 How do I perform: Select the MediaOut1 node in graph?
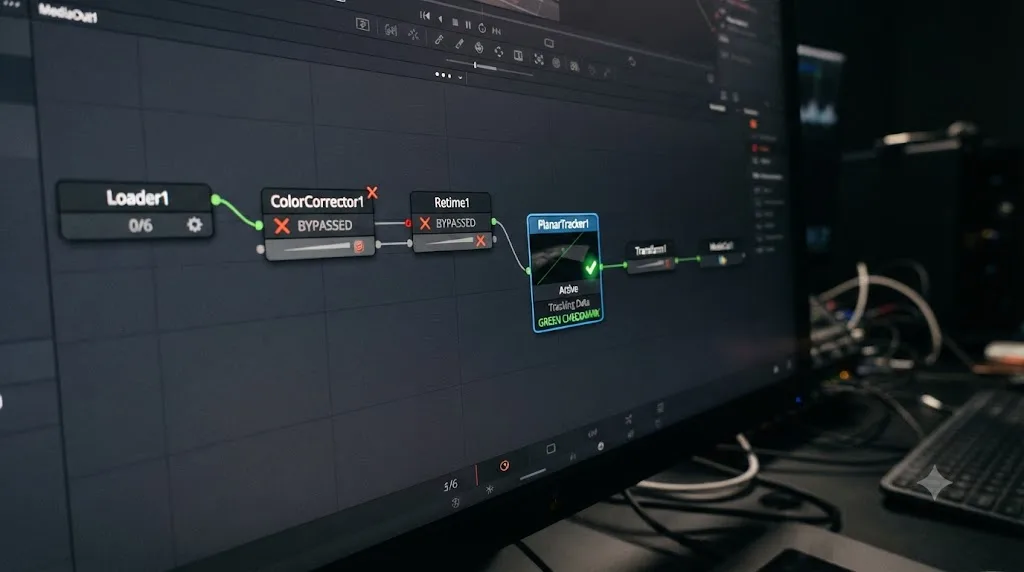pos(721,253)
